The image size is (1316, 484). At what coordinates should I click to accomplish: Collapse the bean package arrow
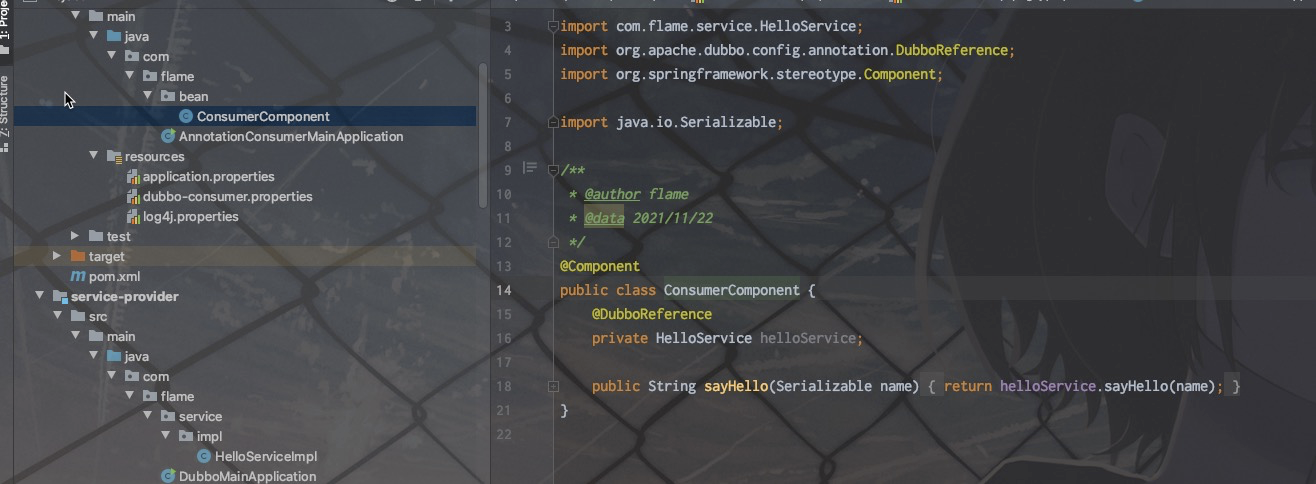pyautogui.click(x=148, y=96)
